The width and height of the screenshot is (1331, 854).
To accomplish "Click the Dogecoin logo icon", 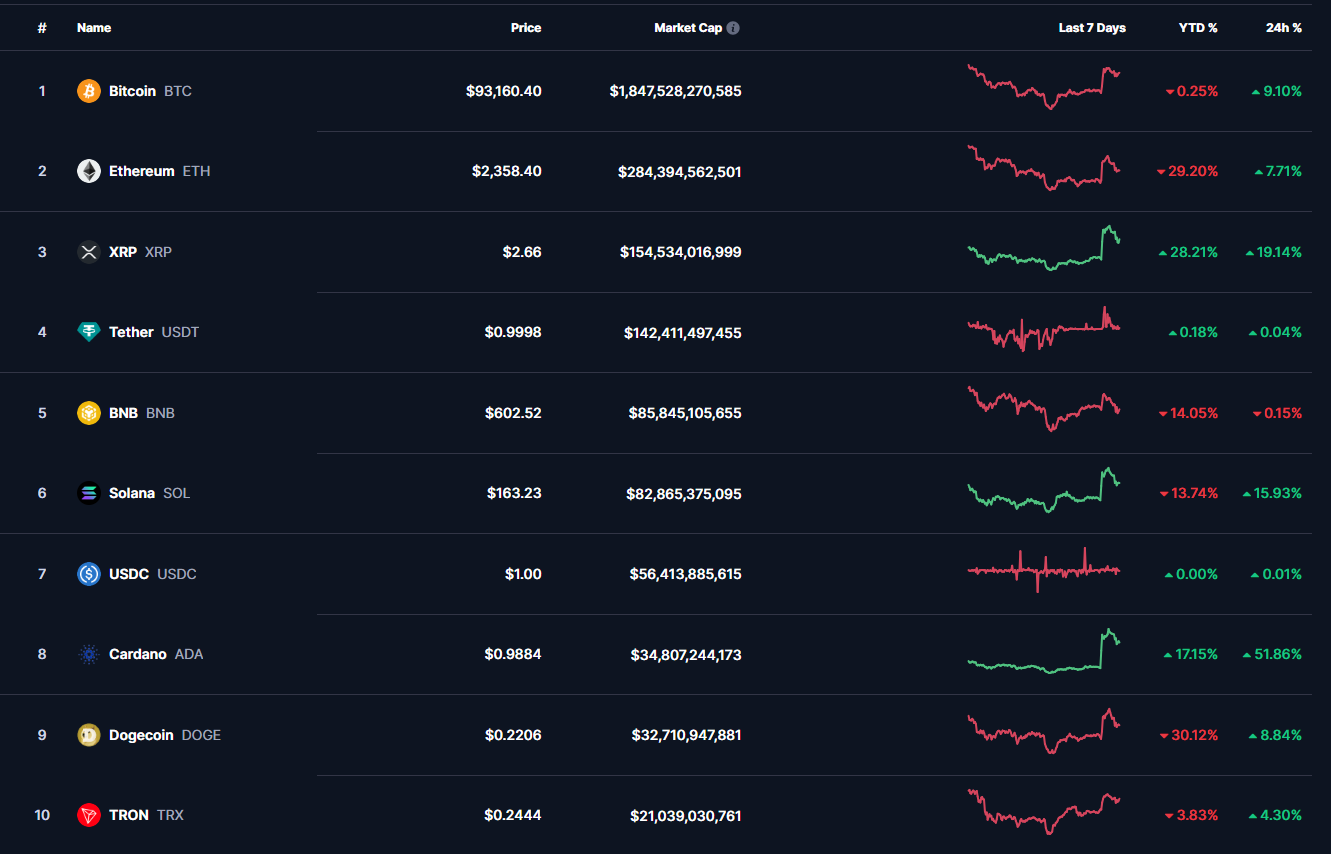I will 89,735.
